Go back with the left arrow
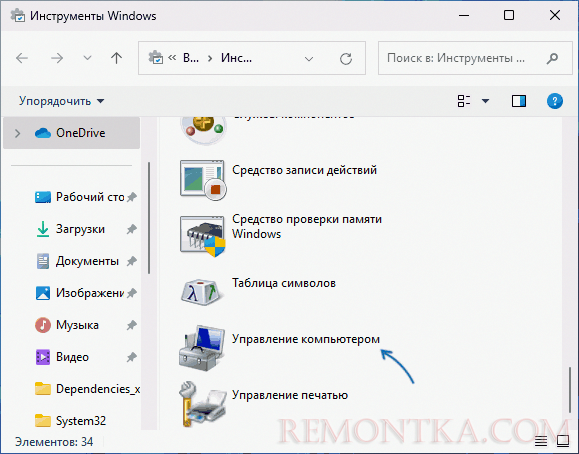 (22, 58)
